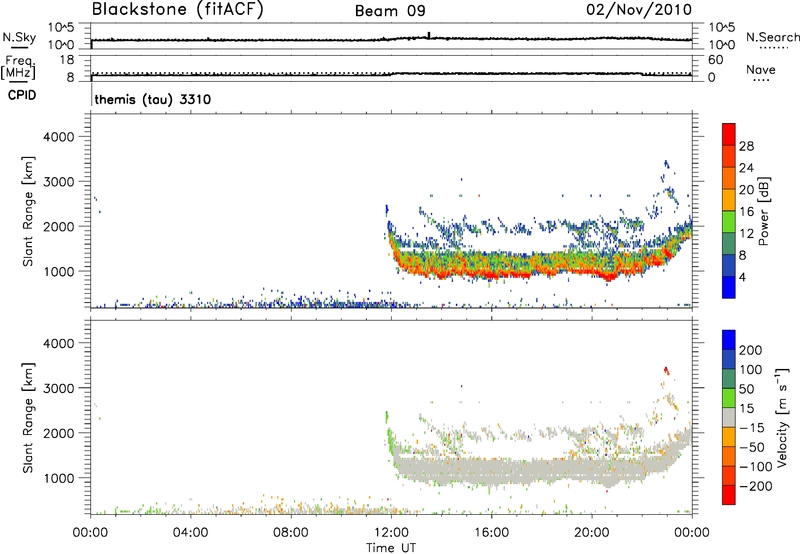Click the '20:00' time axis tick label

[x=592, y=533]
